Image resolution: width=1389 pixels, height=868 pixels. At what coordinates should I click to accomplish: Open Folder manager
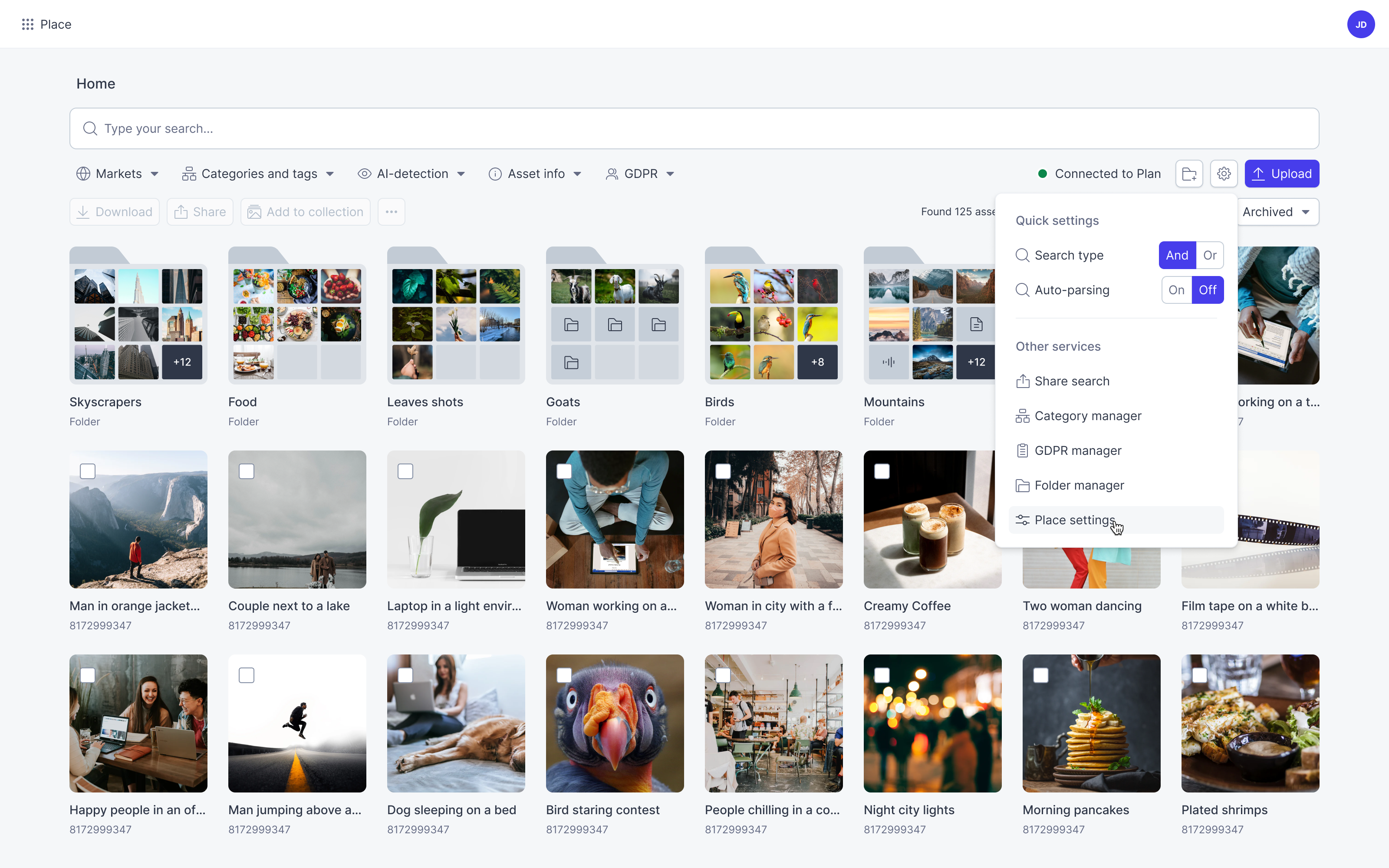tap(1116, 486)
